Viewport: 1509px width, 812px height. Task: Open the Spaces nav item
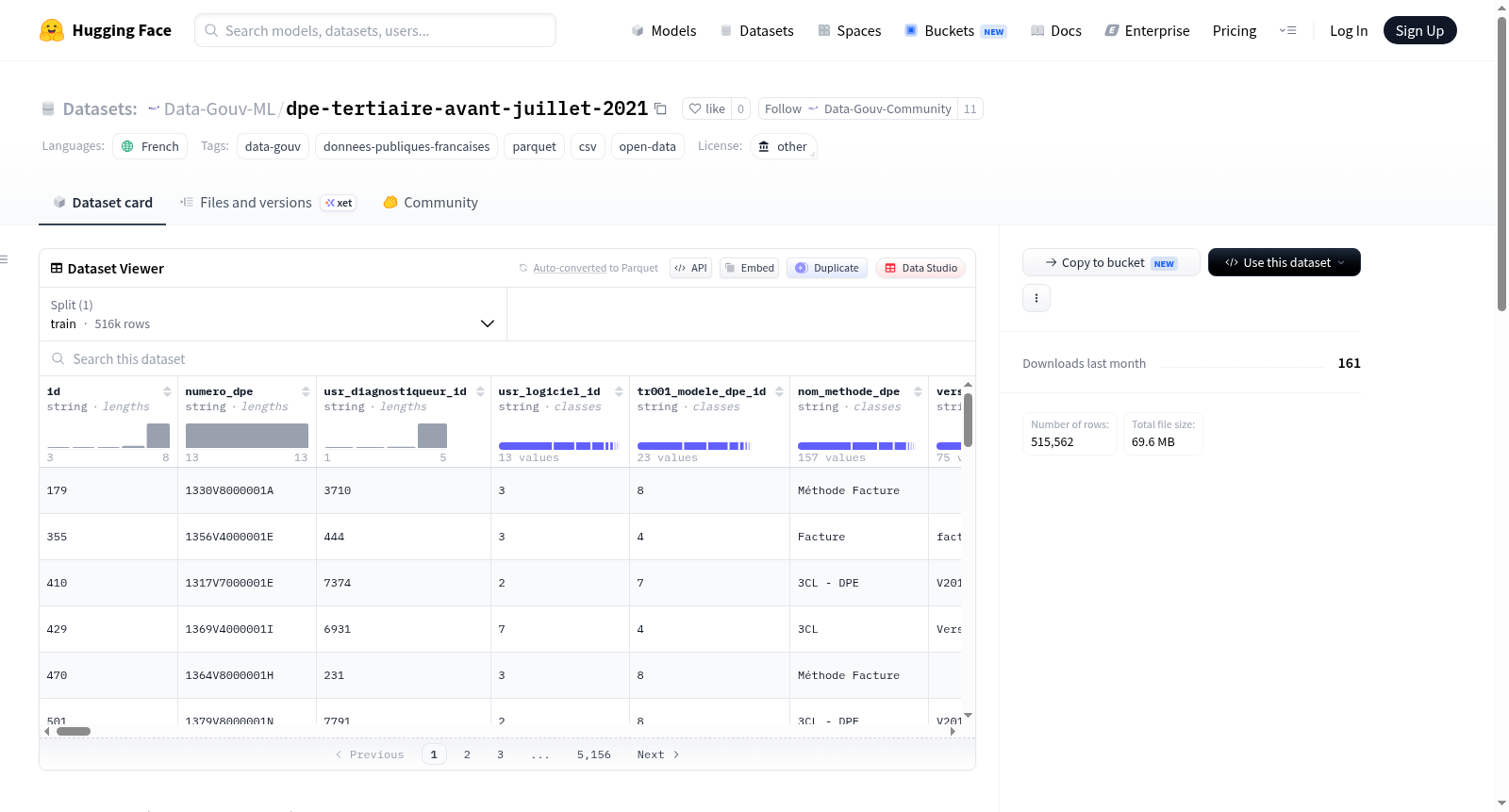click(x=850, y=31)
